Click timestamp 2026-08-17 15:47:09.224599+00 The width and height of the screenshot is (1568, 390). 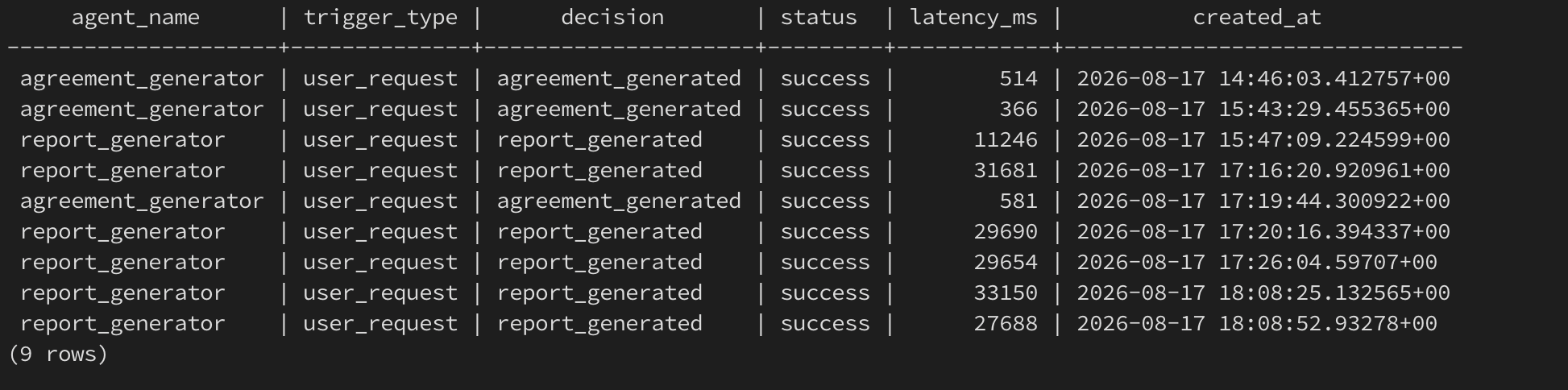(1263, 140)
